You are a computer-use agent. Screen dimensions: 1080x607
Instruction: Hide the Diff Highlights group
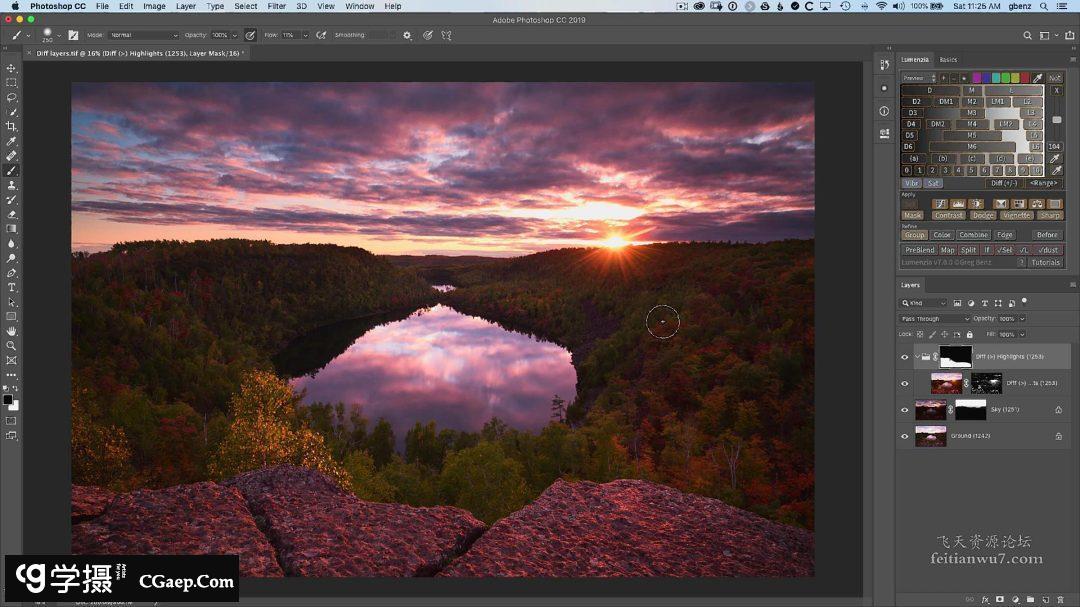[x=905, y=357]
